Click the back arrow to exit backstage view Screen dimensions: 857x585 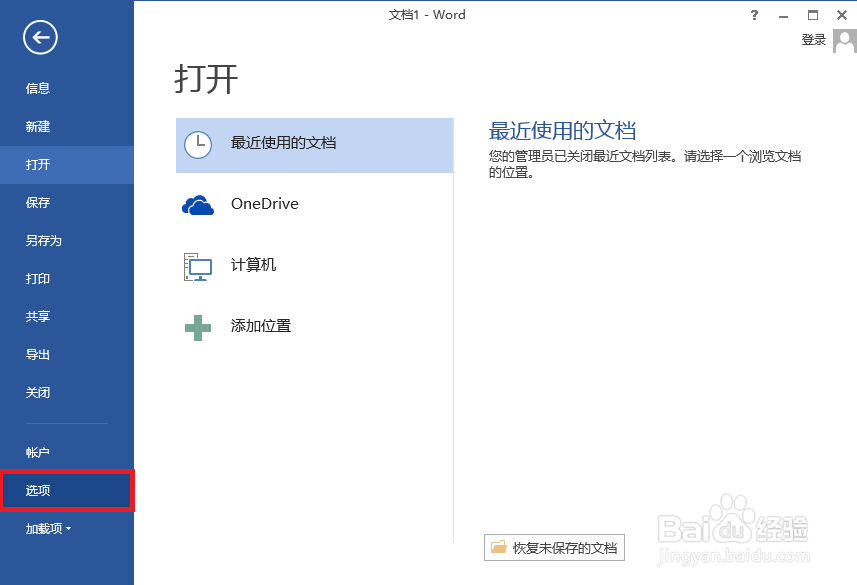(x=38, y=37)
